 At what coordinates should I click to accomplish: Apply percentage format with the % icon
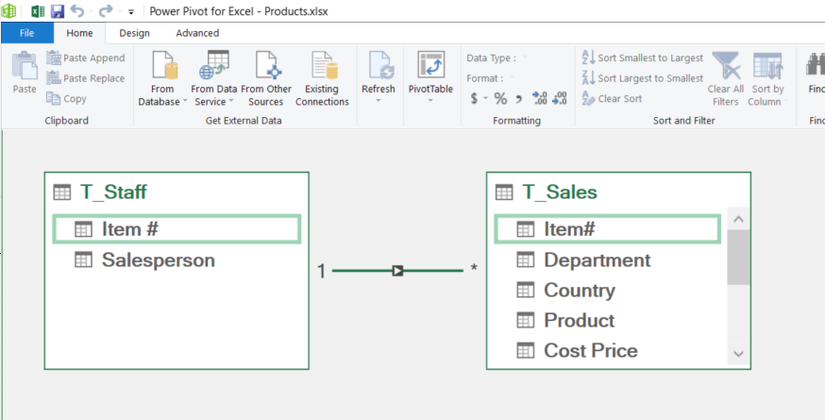(x=500, y=98)
